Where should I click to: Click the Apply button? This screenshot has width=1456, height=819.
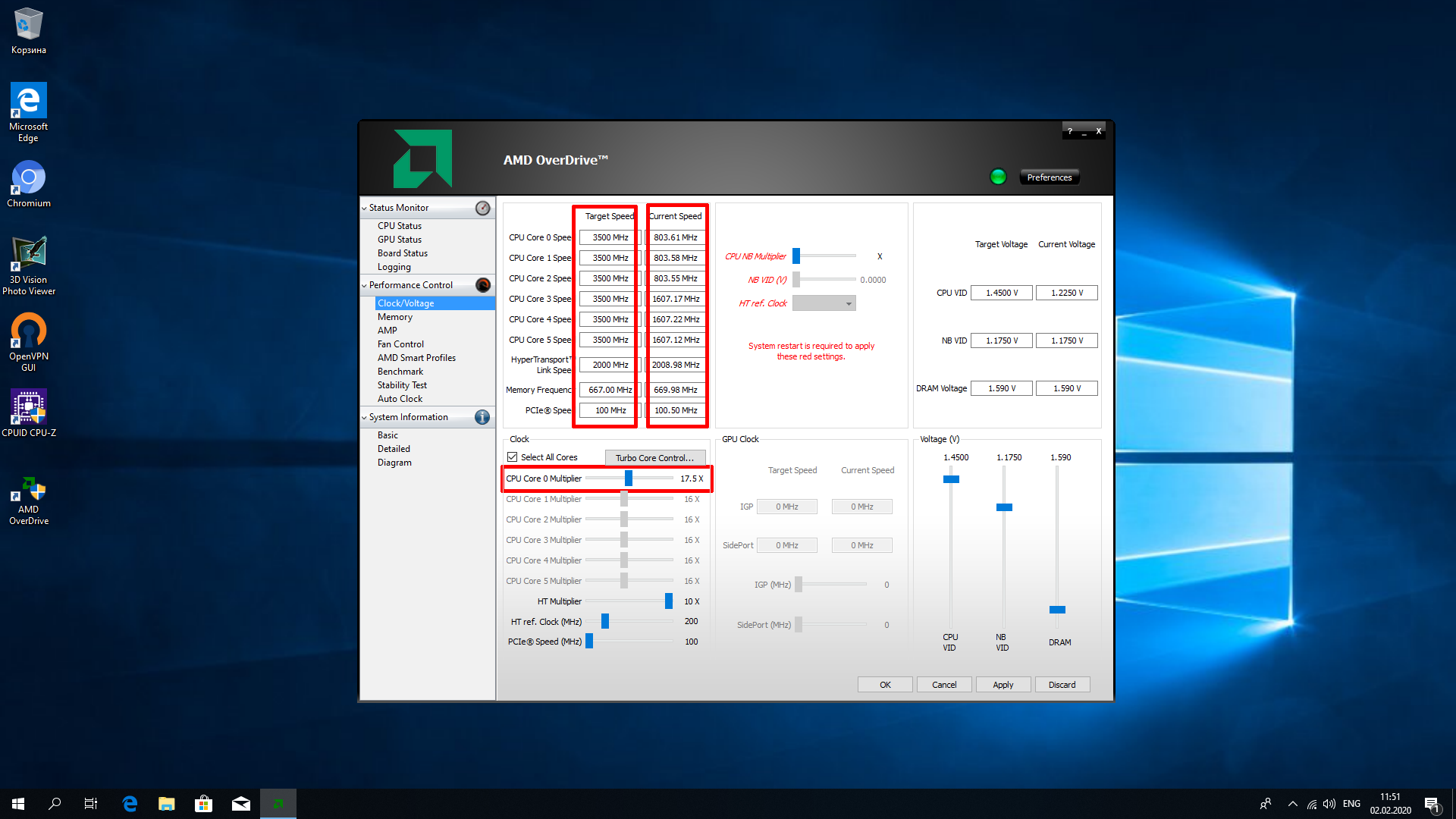point(1003,685)
